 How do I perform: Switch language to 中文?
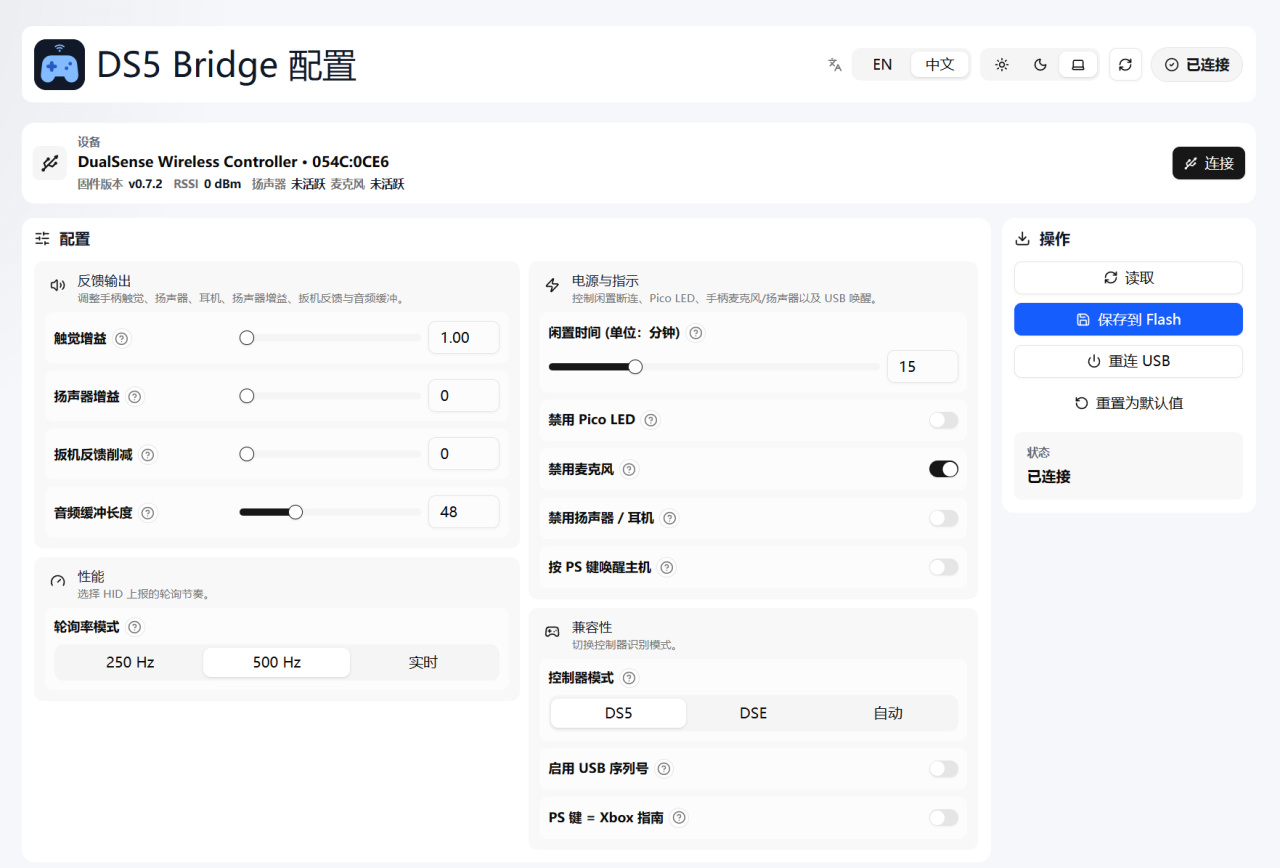click(940, 65)
